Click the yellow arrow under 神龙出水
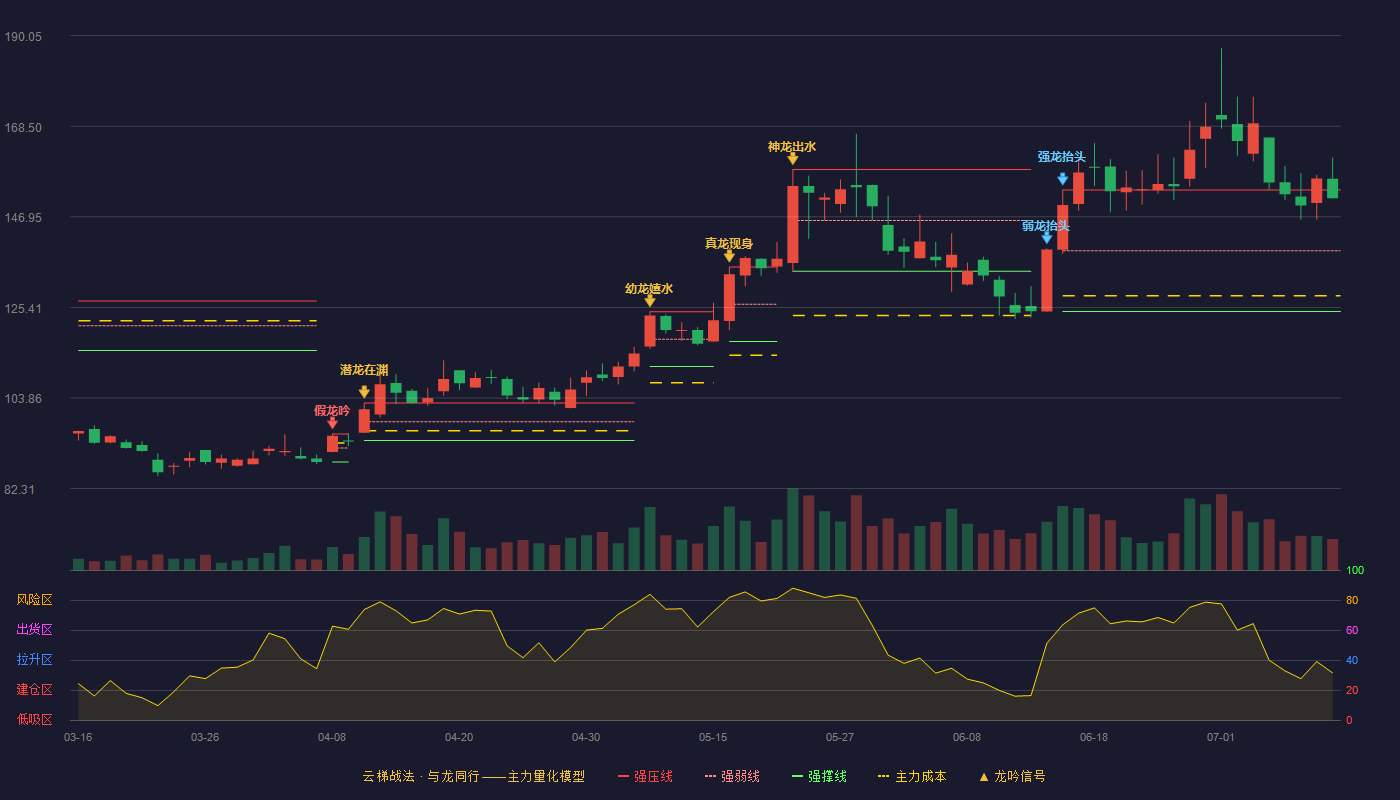The width and height of the screenshot is (1400, 800). [x=792, y=158]
